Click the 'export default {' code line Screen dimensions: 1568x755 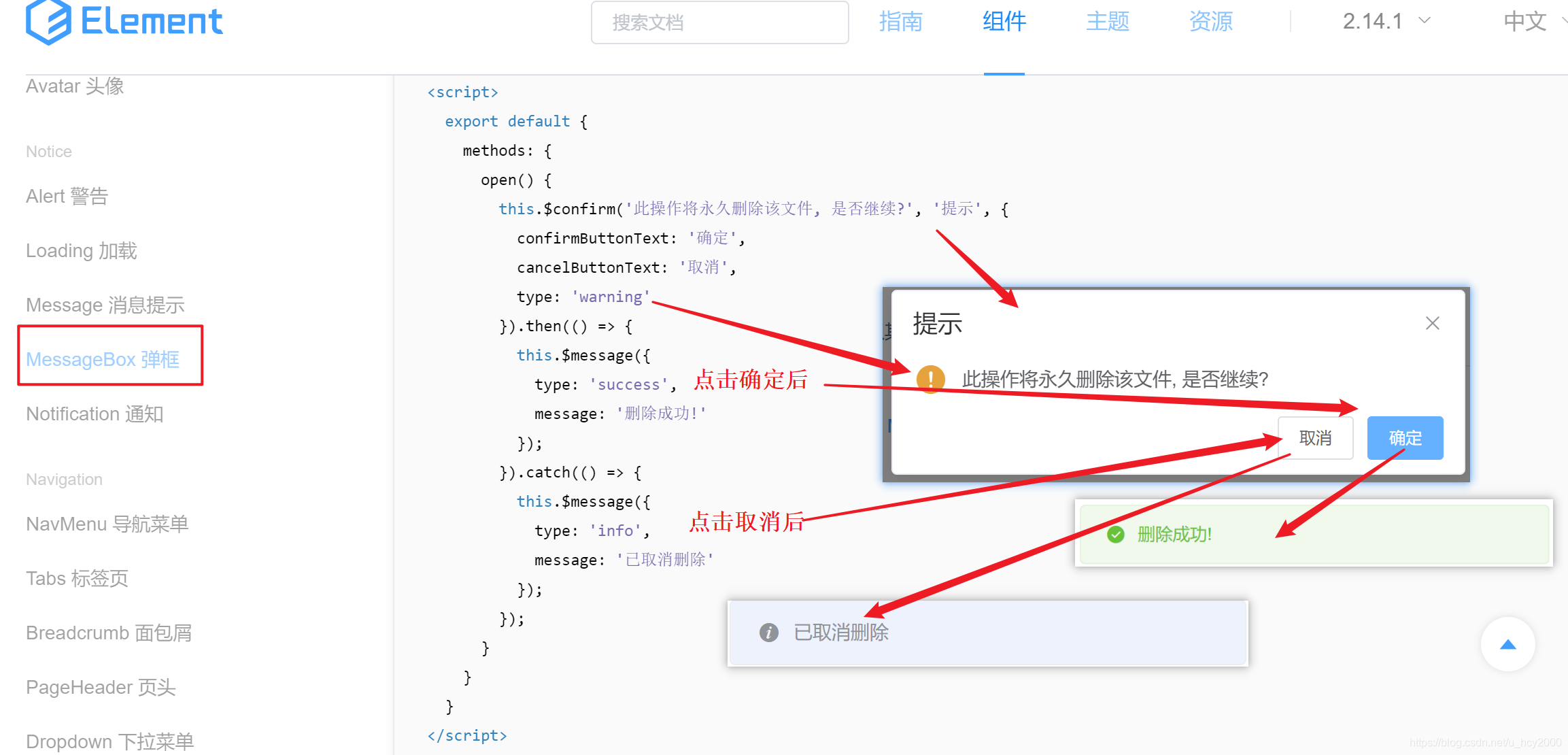[516, 122]
